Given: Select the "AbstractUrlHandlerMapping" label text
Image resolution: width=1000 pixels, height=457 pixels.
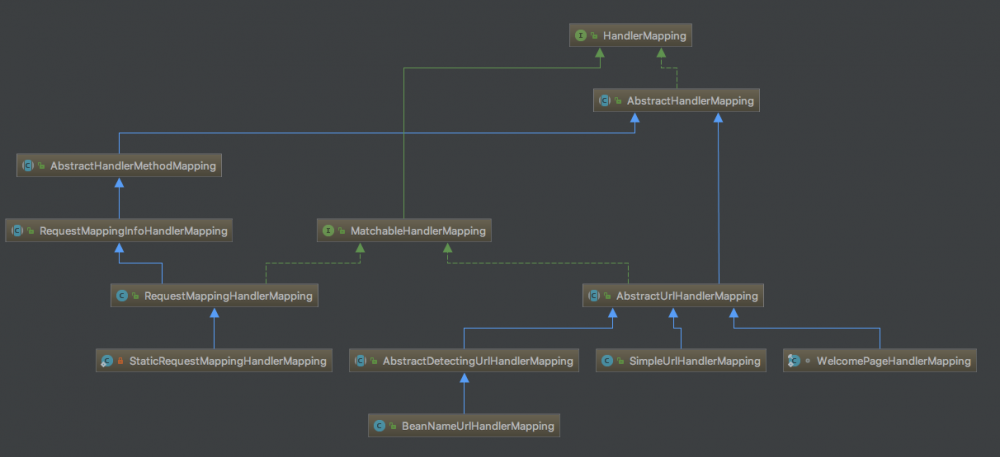Looking at the screenshot, I should pyautogui.click(x=687, y=296).
